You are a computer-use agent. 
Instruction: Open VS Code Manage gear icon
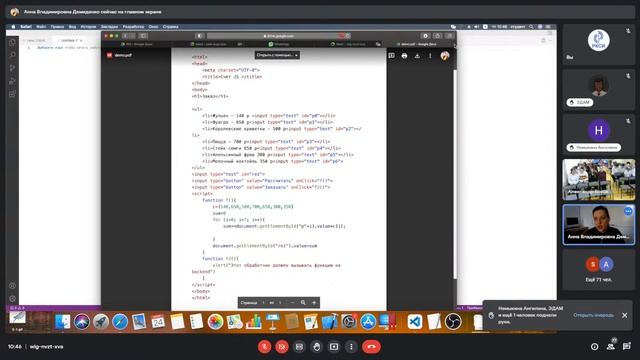12,298
